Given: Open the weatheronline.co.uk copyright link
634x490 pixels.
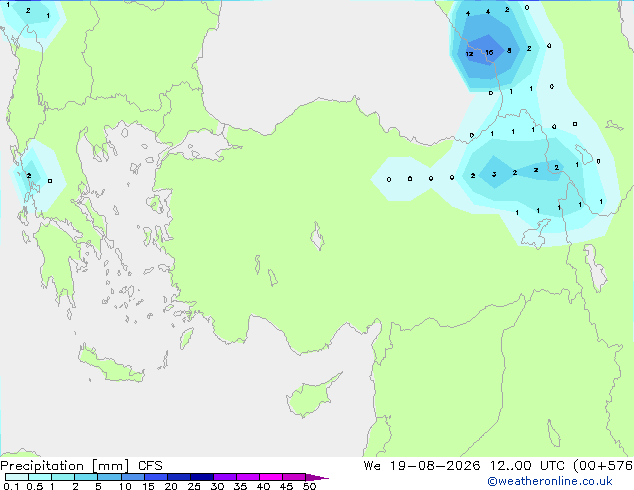Looking at the screenshot, I should tap(550, 481).
